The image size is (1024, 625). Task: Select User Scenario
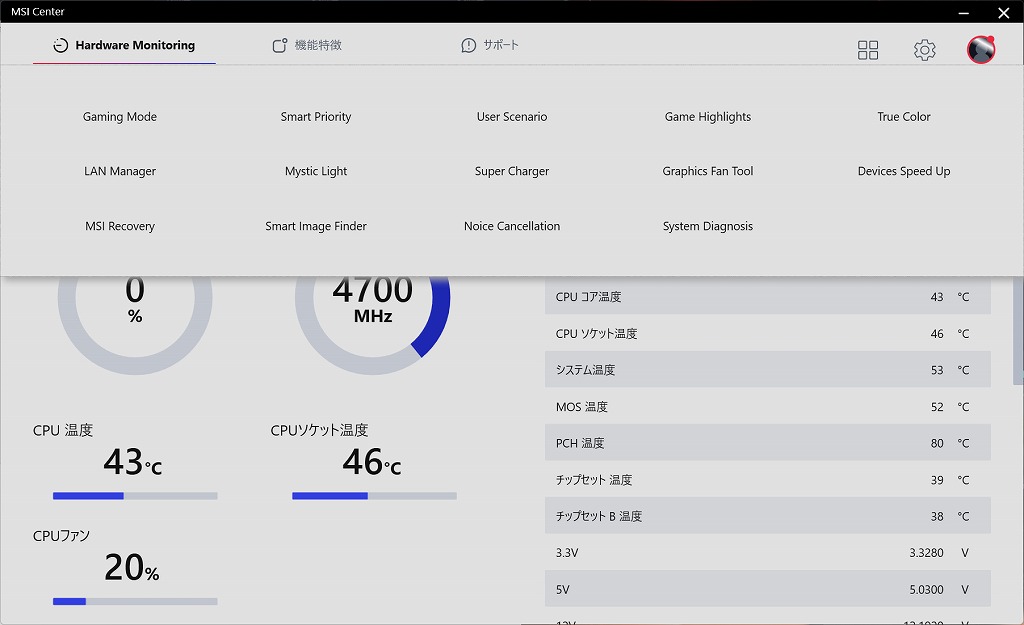click(x=512, y=116)
